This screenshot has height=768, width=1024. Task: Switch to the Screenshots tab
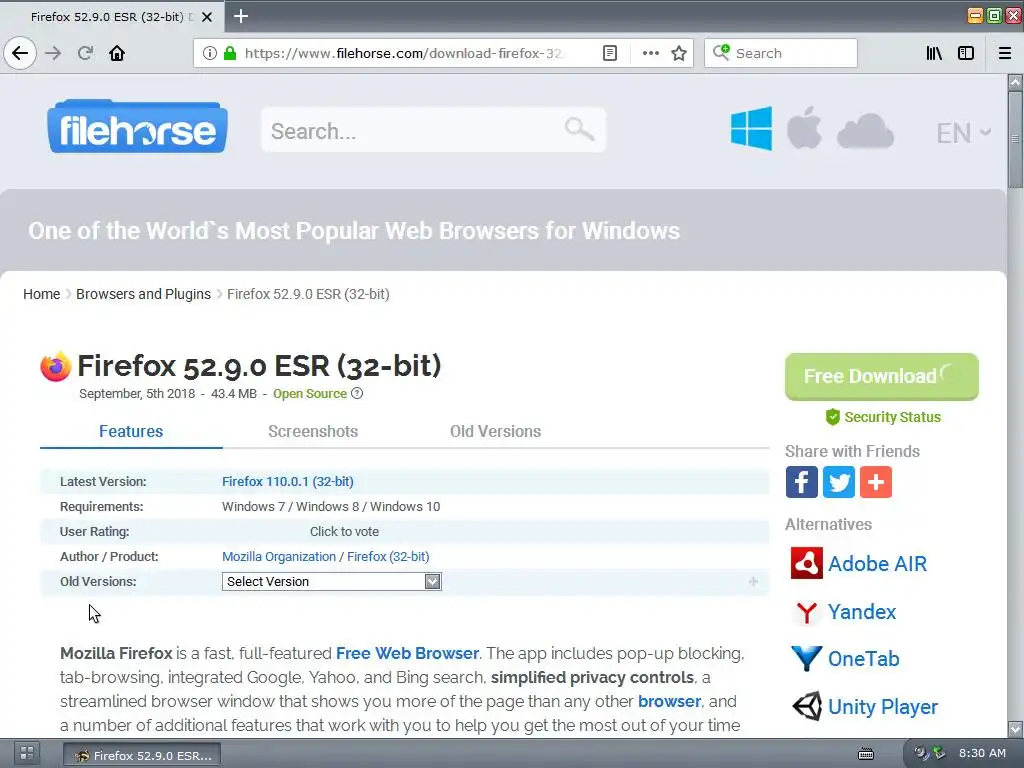click(313, 431)
